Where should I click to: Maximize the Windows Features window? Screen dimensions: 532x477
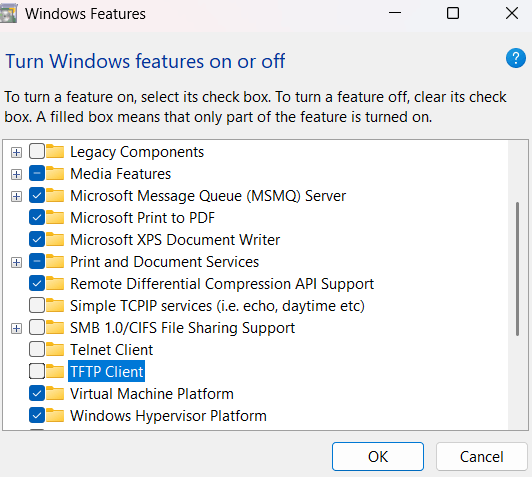click(x=453, y=13)
